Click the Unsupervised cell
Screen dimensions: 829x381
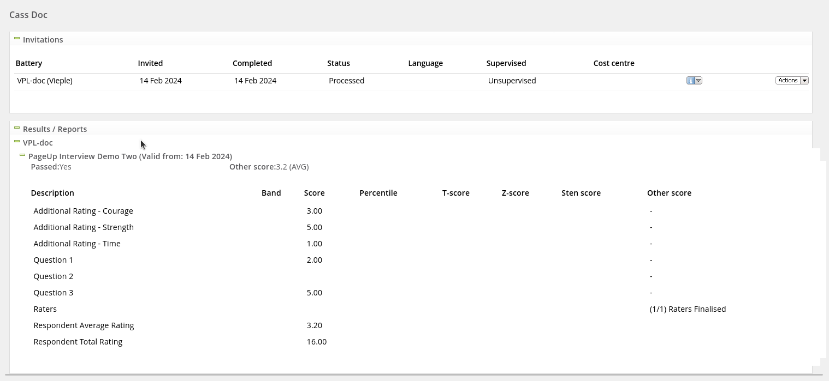512,81
